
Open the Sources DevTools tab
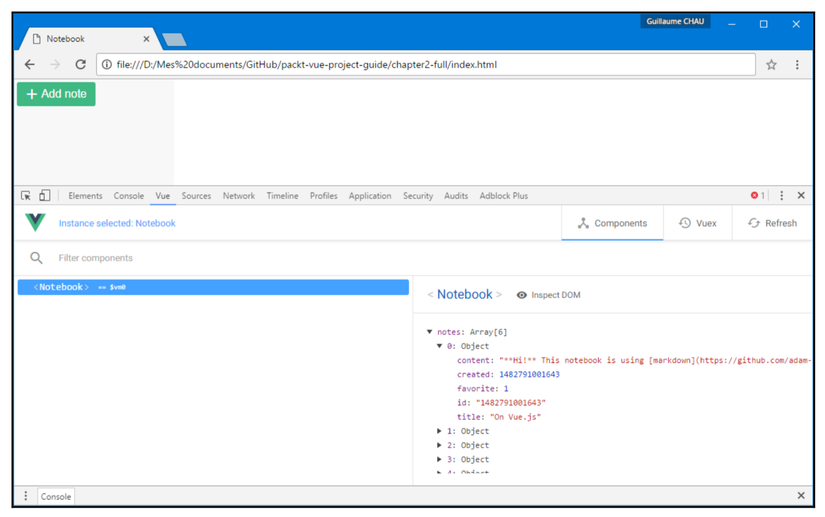(x=196, y=196)
